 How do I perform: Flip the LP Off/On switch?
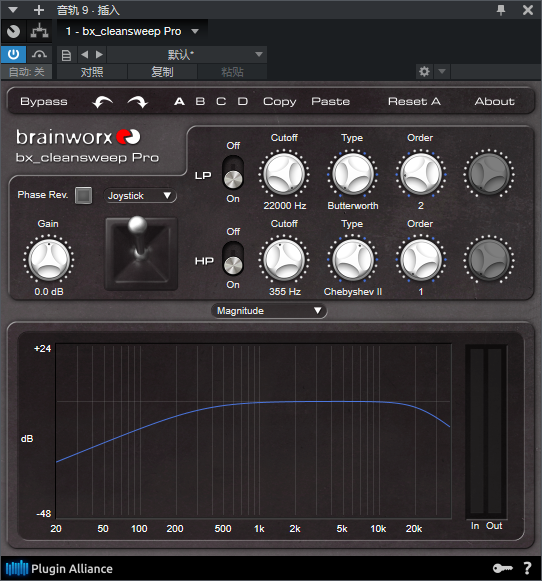tap(233, 173)
